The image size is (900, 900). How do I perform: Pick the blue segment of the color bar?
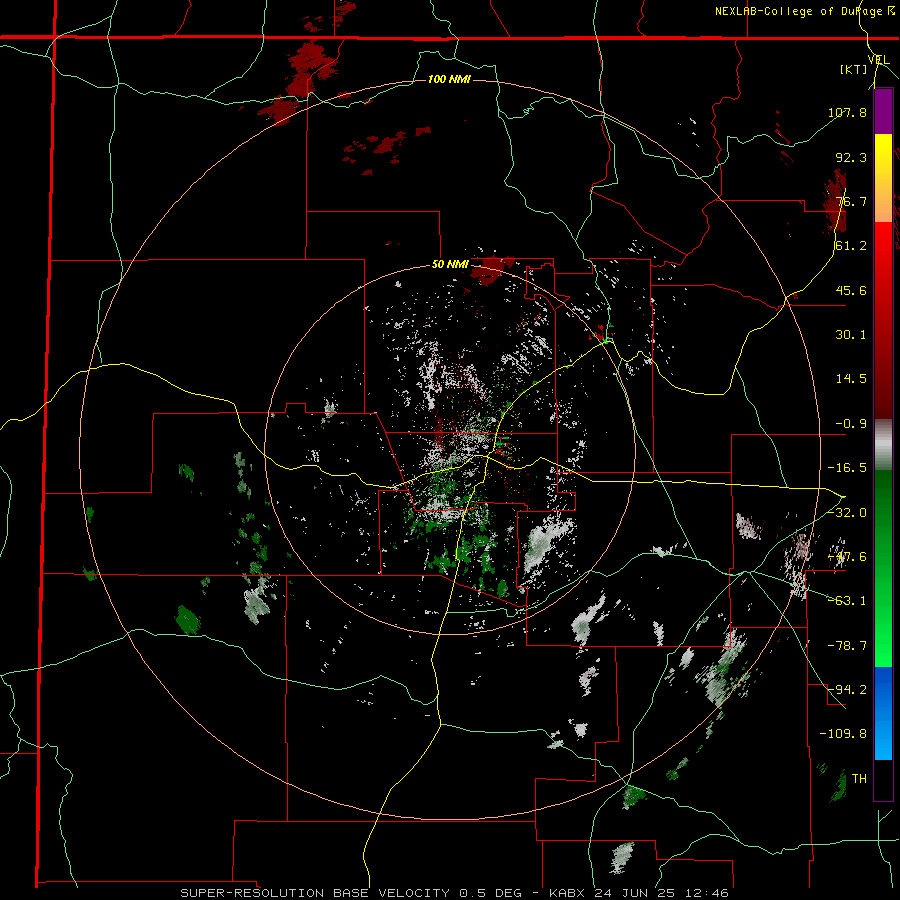[x=883, y=713]
